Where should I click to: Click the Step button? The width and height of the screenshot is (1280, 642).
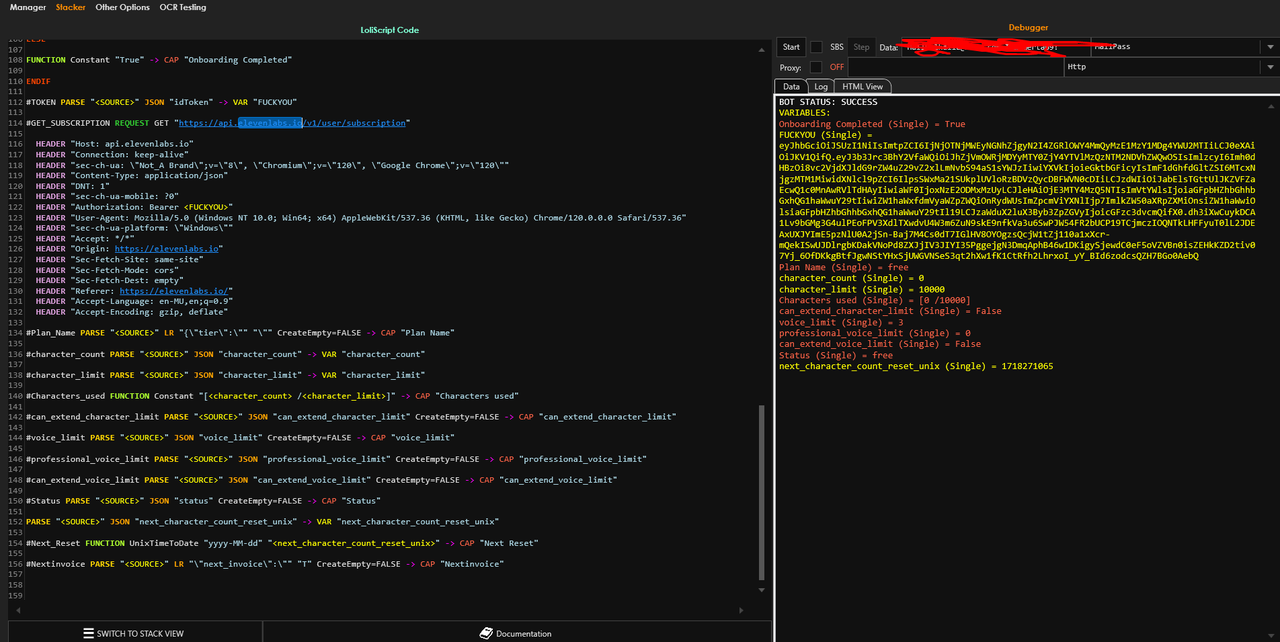point(861,47)
